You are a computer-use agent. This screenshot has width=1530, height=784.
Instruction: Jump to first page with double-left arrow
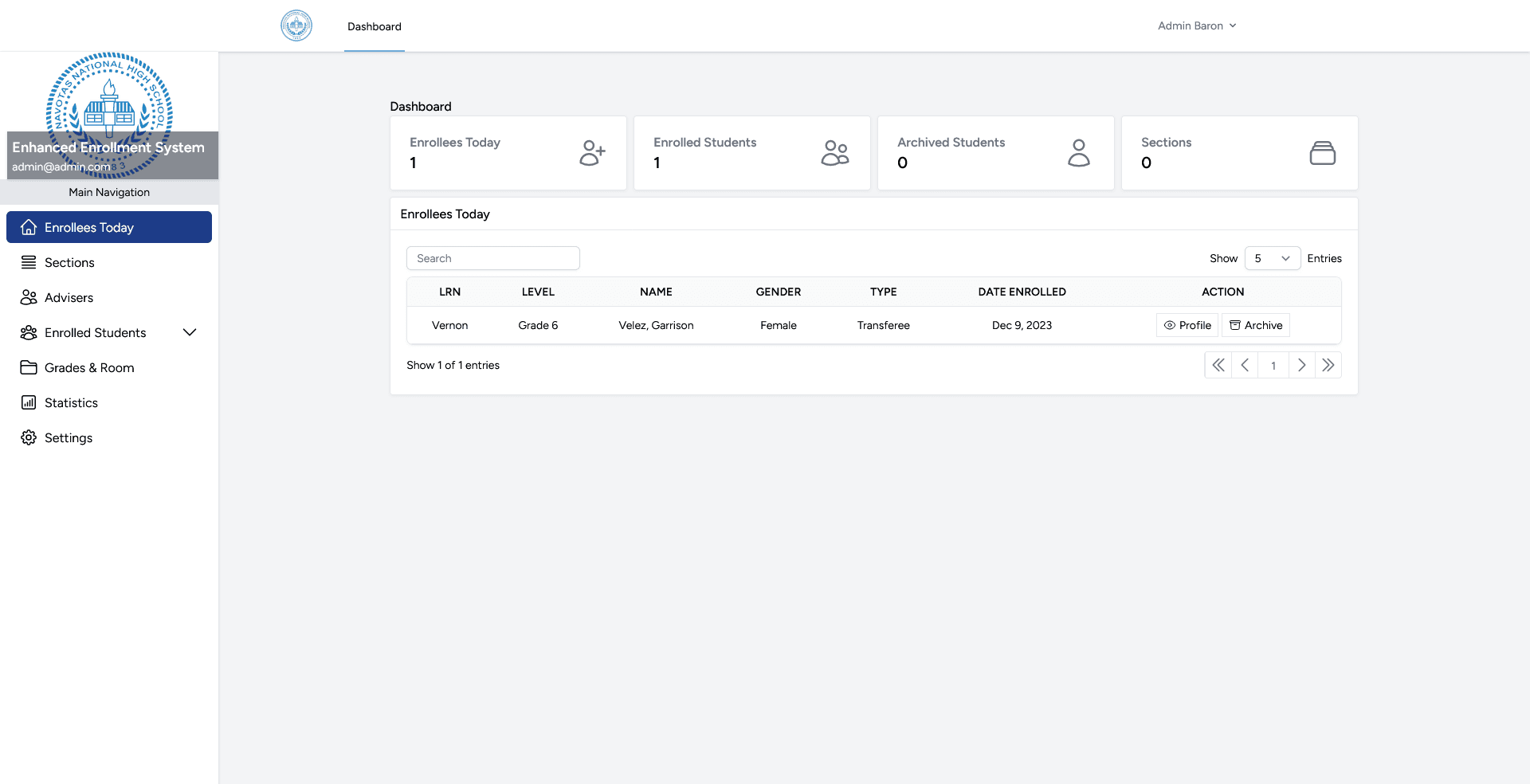tap(1218, 365)
